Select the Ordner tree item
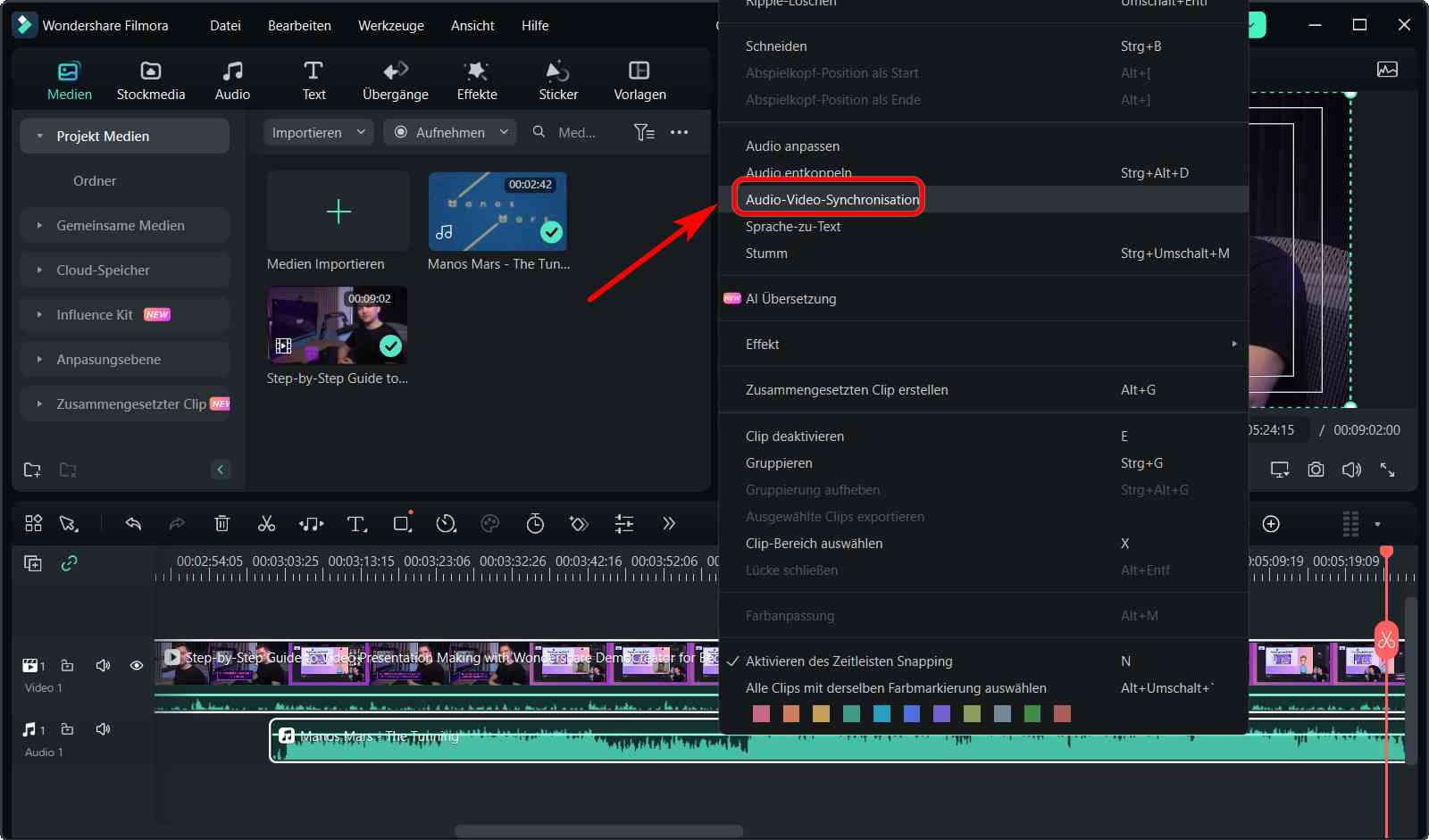This screenshot has height=840, width=1429. pyautogui.click(x=95, y=180)
